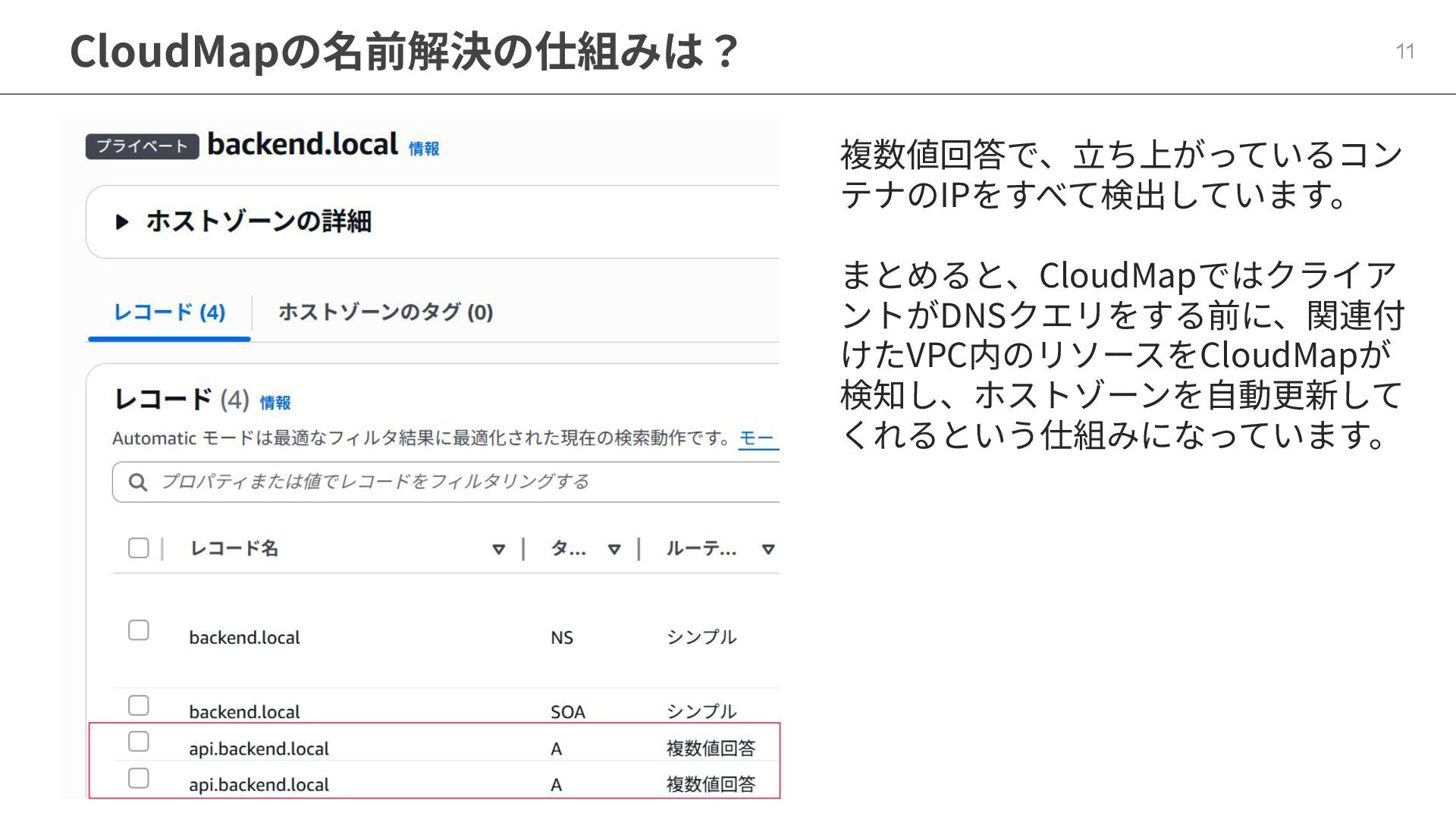Sort by レコード名 column arrow

498,549
